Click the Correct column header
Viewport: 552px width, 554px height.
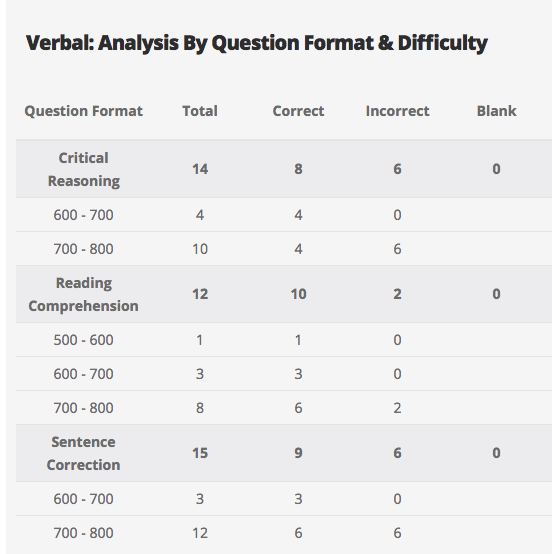(x=298, y=111)
